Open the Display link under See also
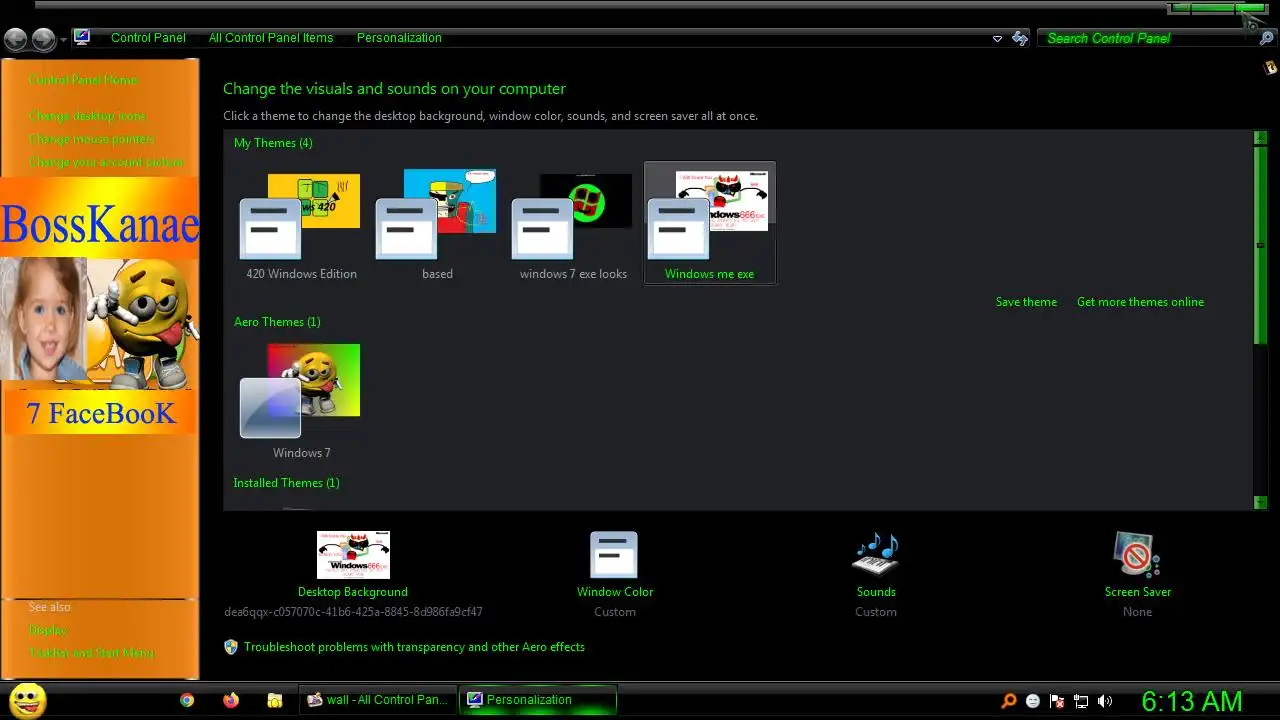This screenshot has height=720, width=1280. 48,630
